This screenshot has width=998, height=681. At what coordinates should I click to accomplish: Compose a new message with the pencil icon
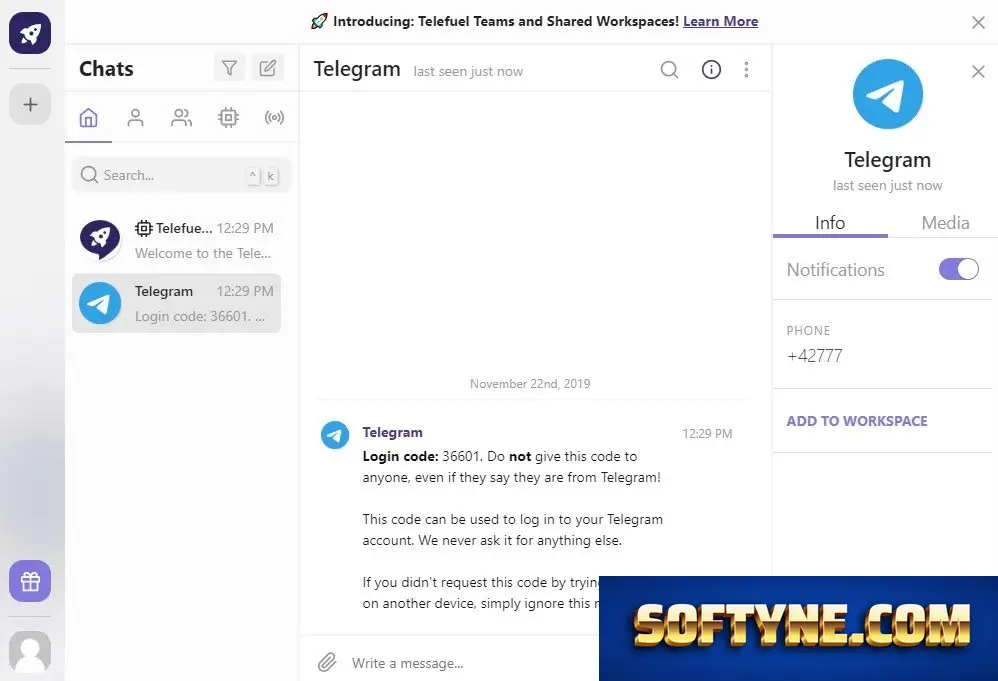coord(268,67)
